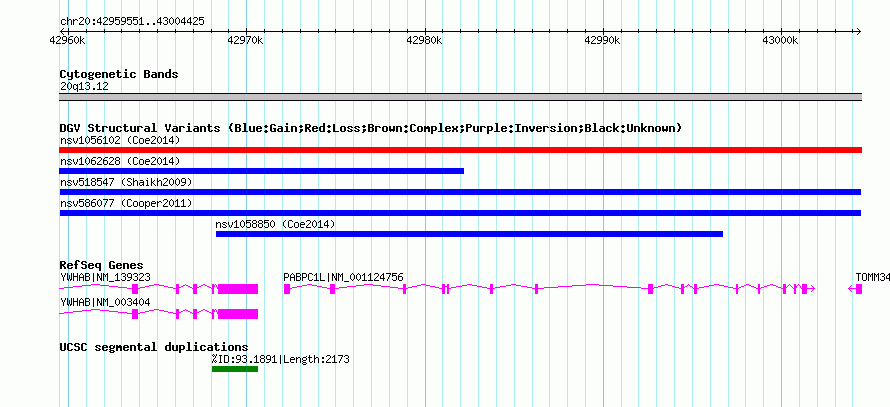Open the nsv1058850 (Coe2014) label
The image size is (890, 407).
pyautogui.click(x=275, y=224)
